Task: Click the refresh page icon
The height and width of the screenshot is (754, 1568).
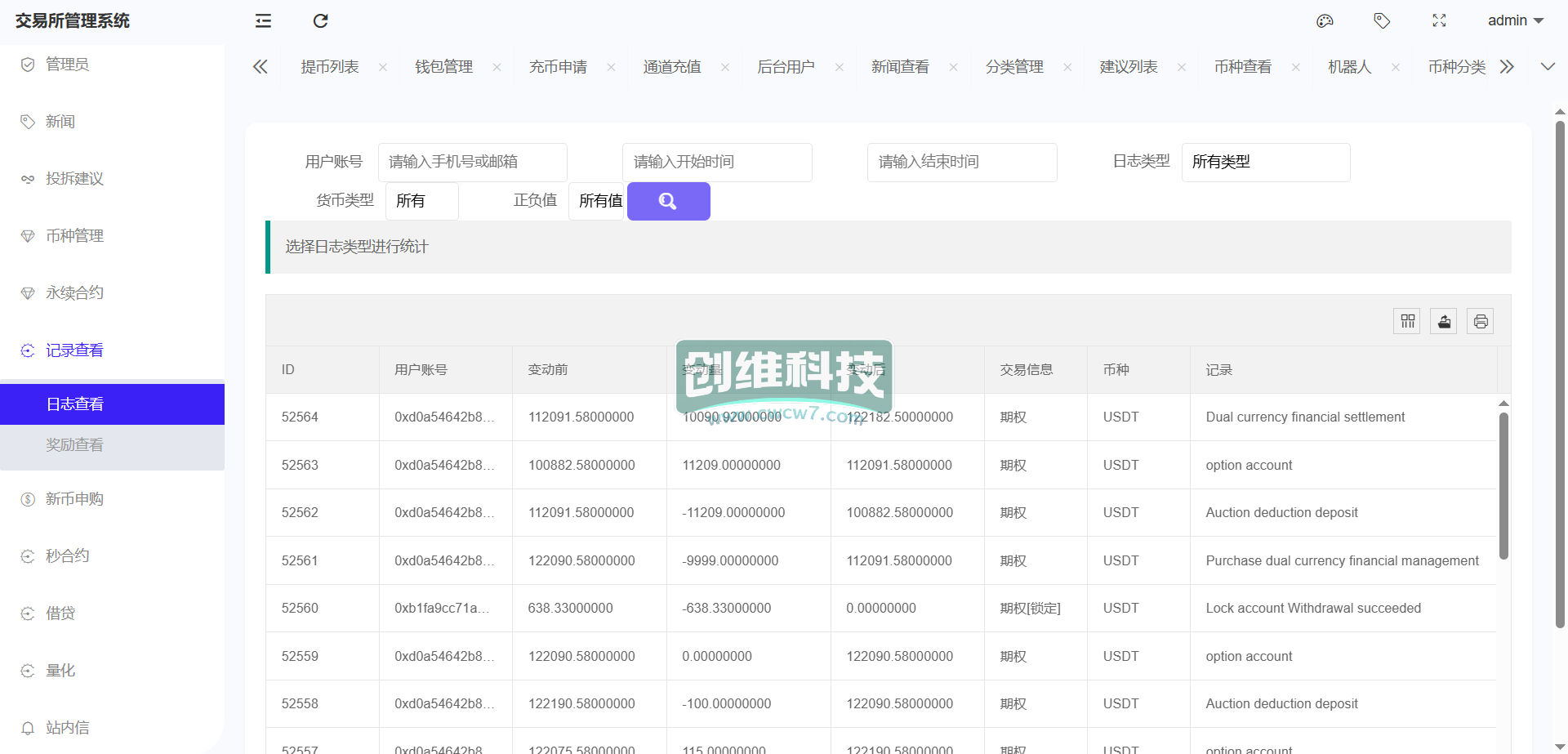Action: pyautogui.click(x=320, y=21)
